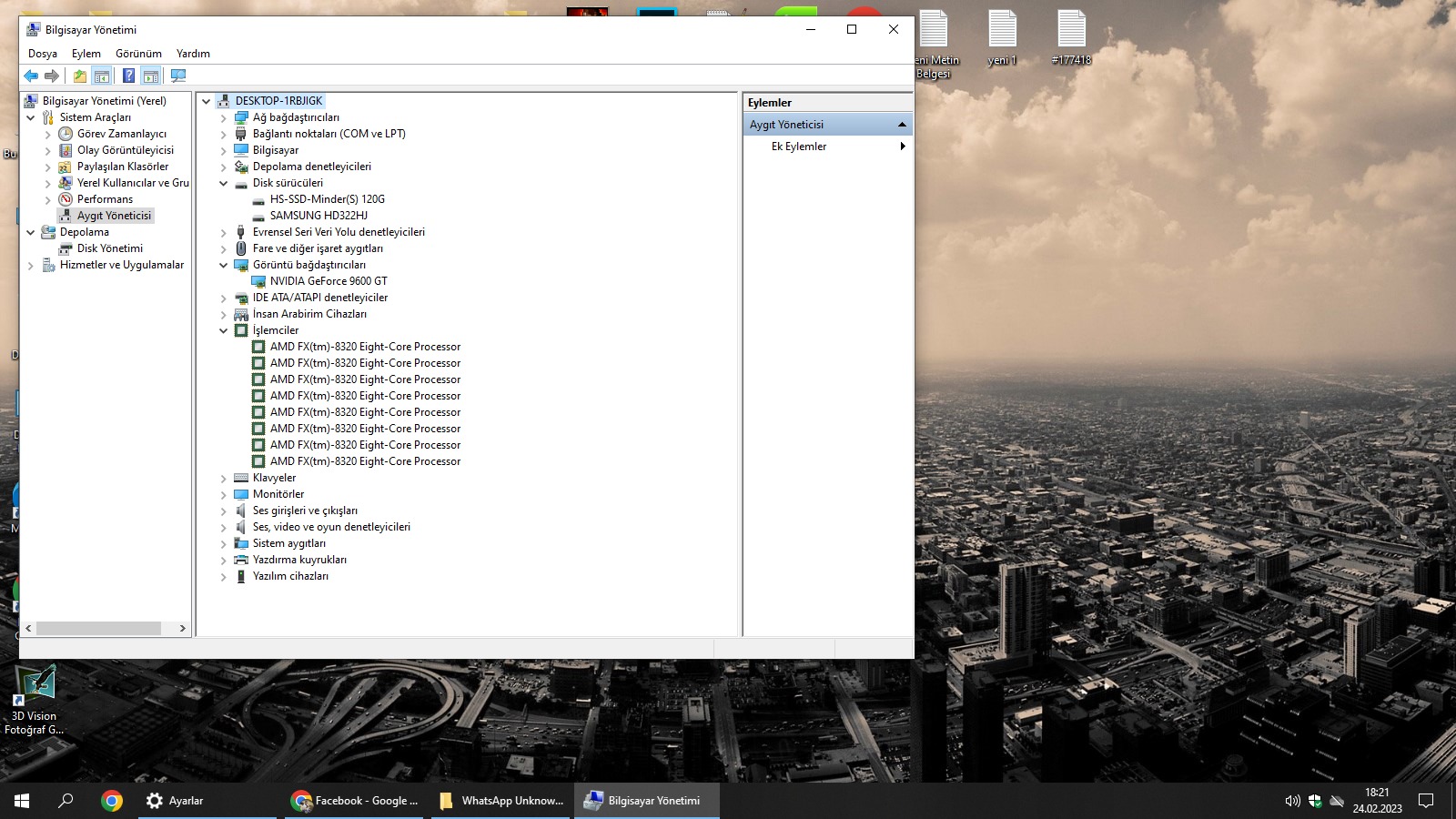Screen dimensions: 1456x819
Task: Expand IDE ATA/ATAPI denetleyiciler
Action: click(224, 298)
